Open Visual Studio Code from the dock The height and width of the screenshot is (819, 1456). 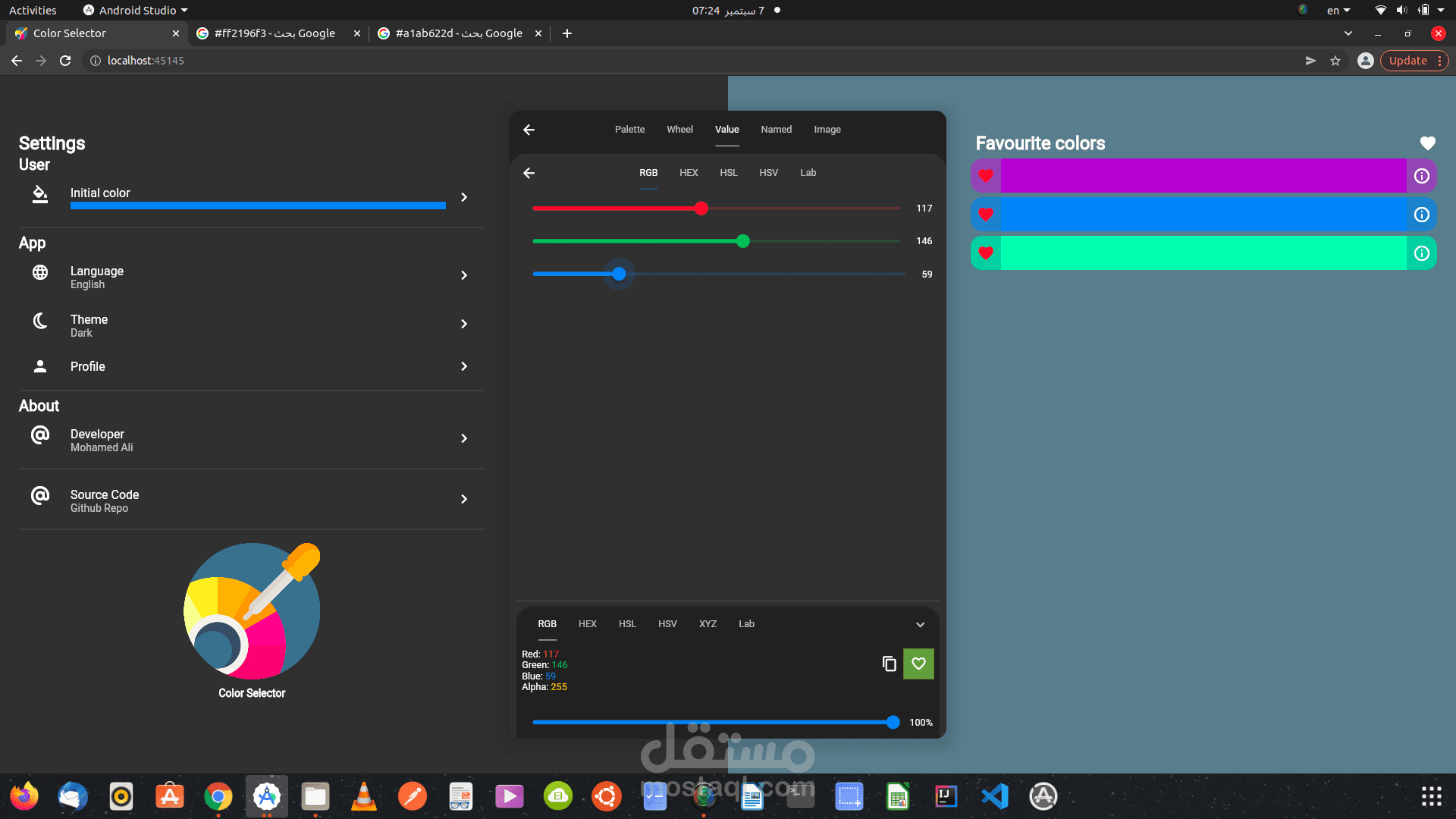pos(994,796)
